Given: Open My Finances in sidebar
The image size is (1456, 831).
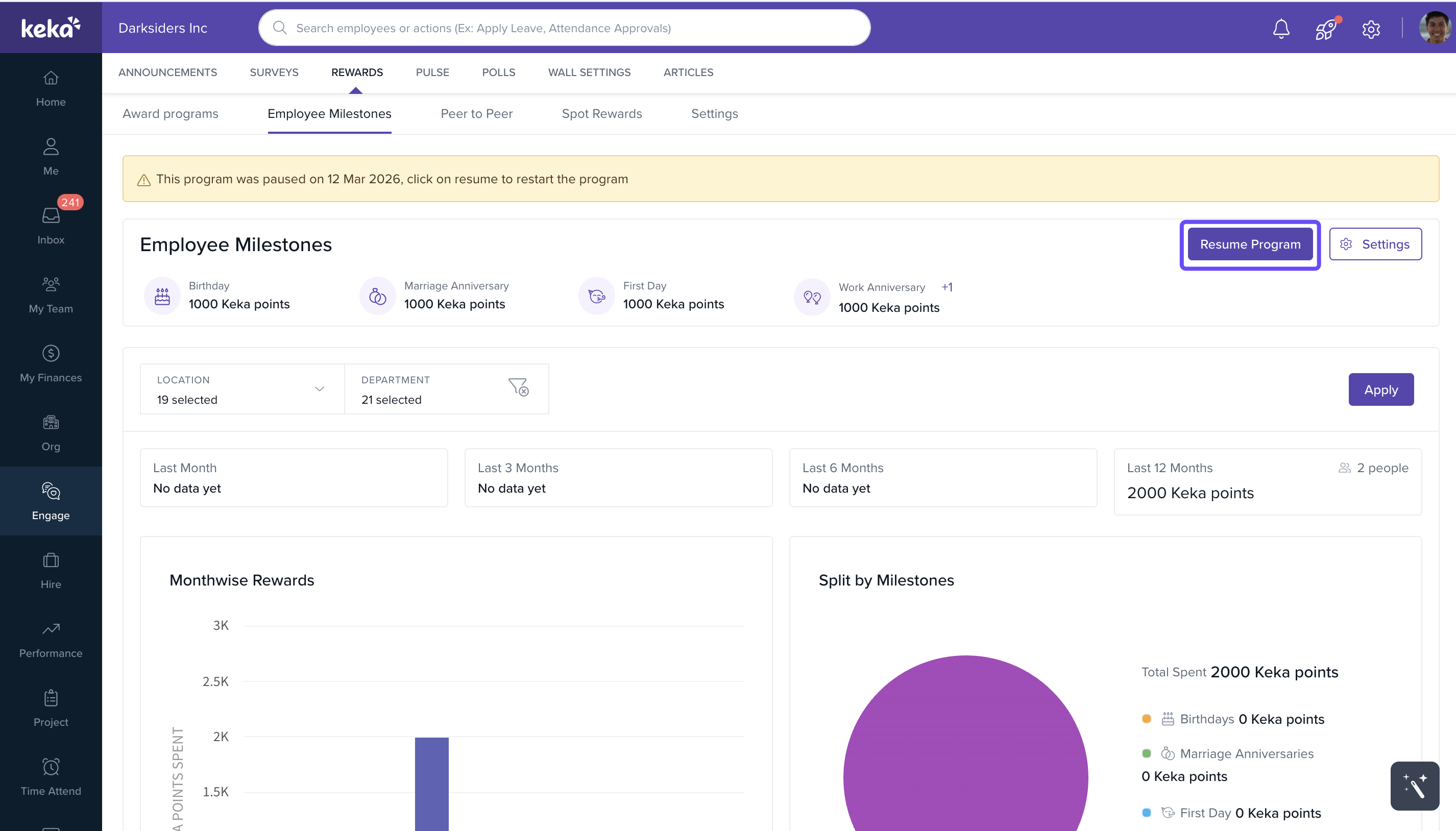Looking at the screenshot, I should click(x=51, y=363).
